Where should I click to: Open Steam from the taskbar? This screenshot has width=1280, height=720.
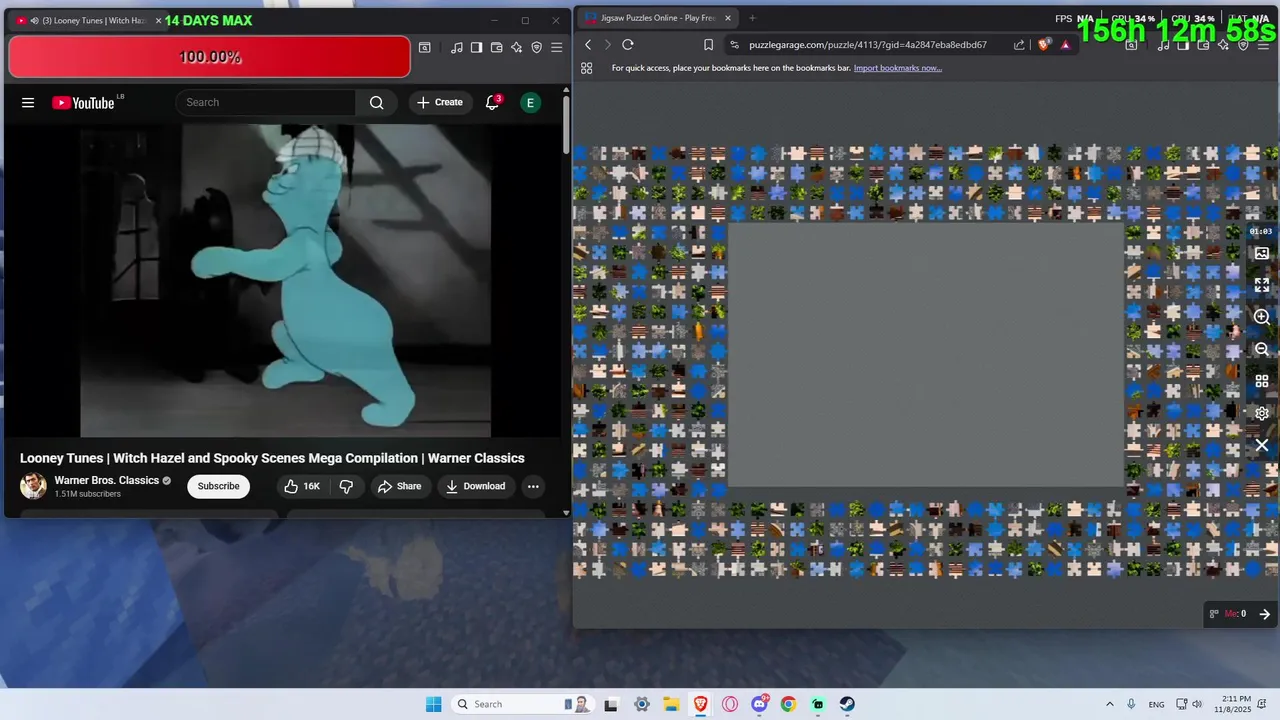847,704
